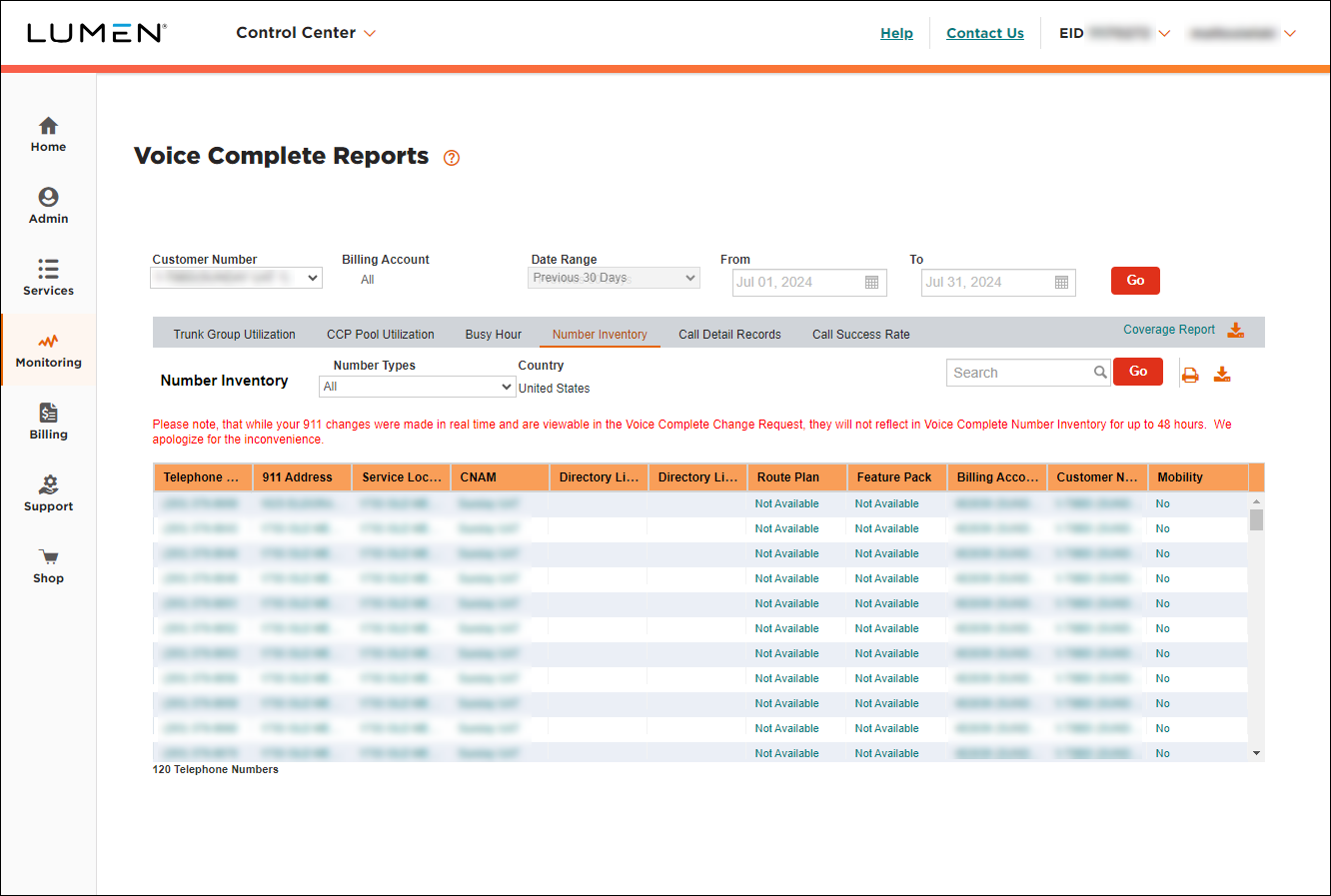The width and height of the screenshot is (1331, 896).
Task: Click the print icon above the table
Action: coord(1190,373)
